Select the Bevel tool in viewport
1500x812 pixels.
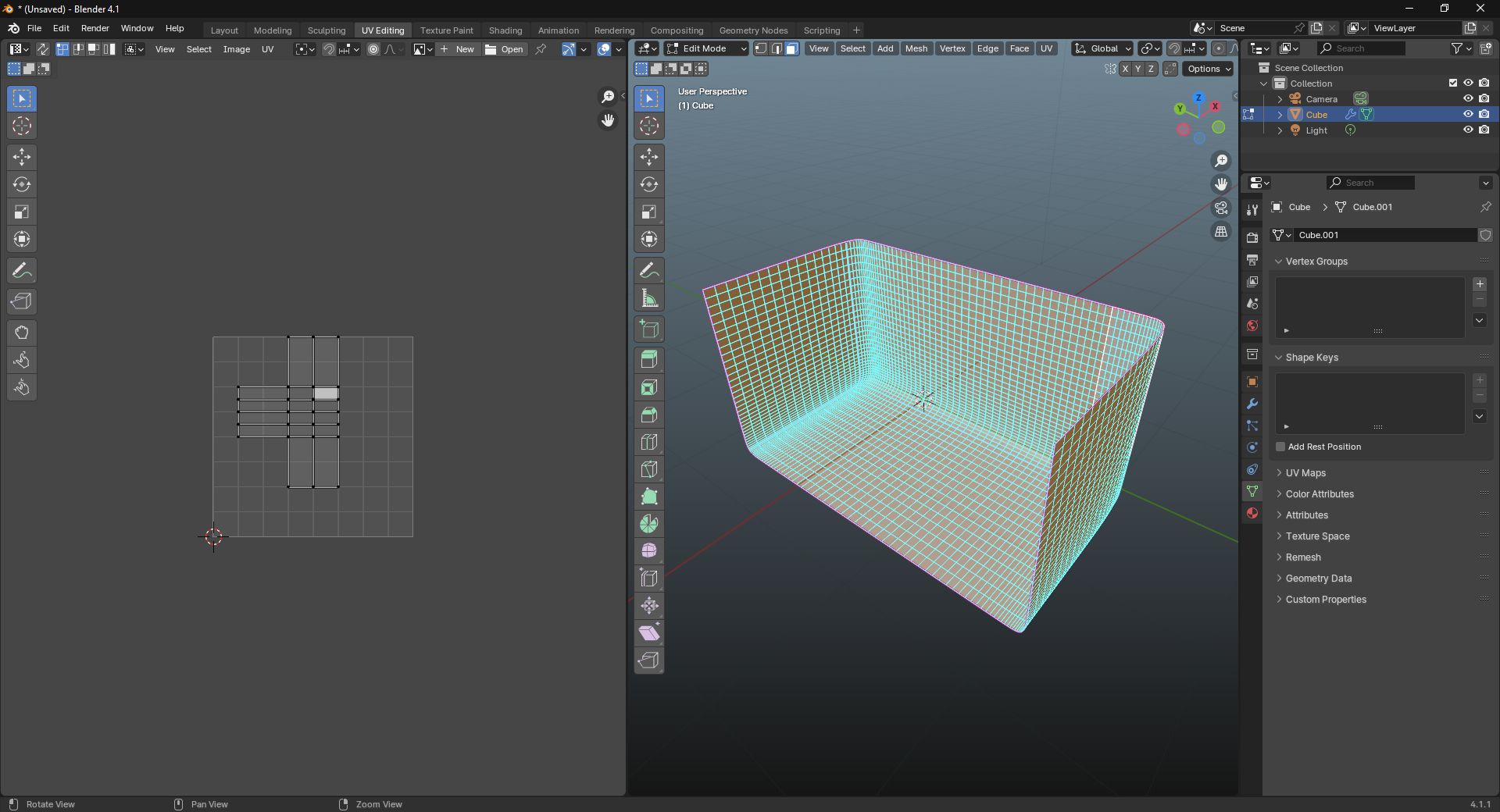(649, 415)
